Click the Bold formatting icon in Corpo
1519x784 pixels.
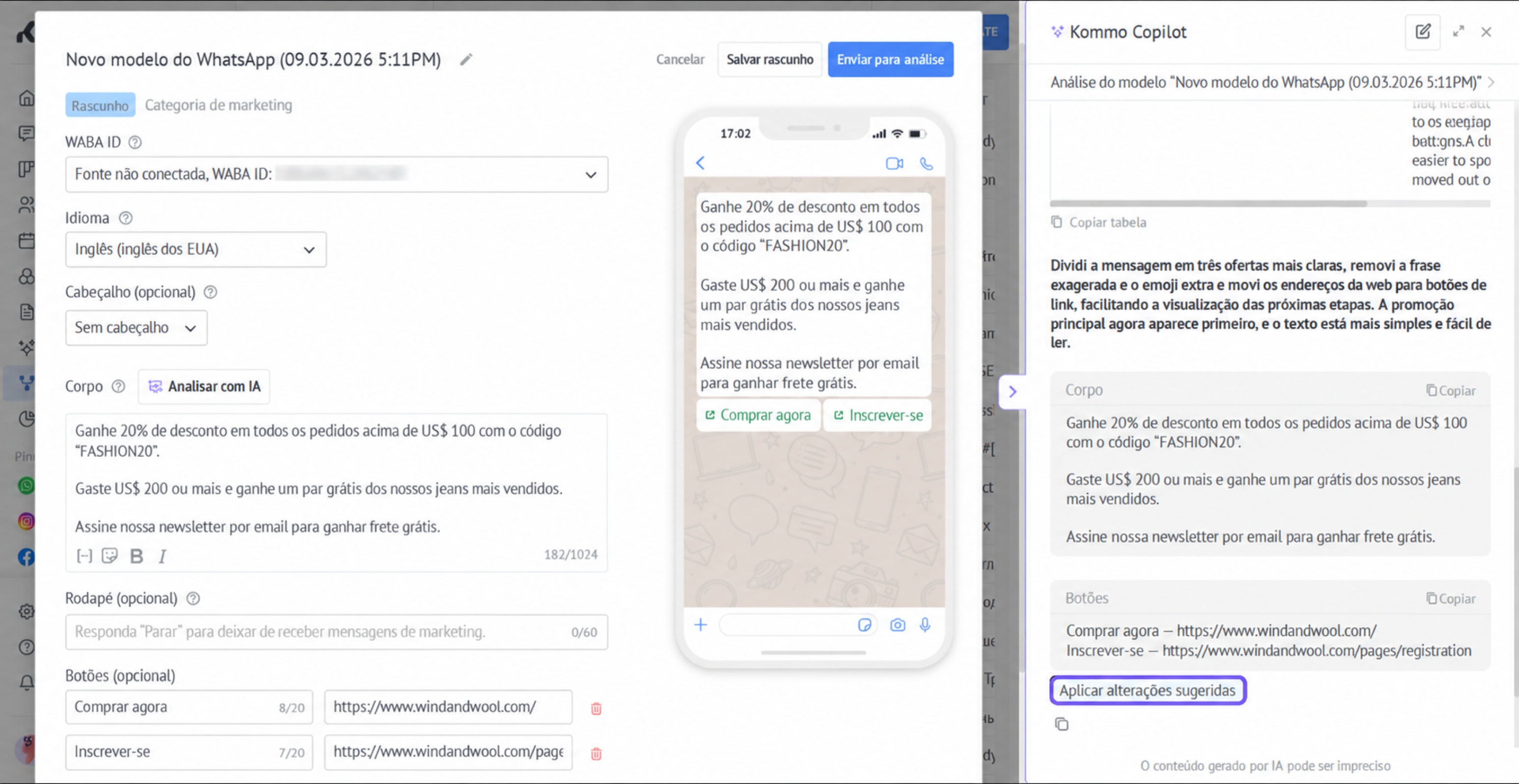136,555
